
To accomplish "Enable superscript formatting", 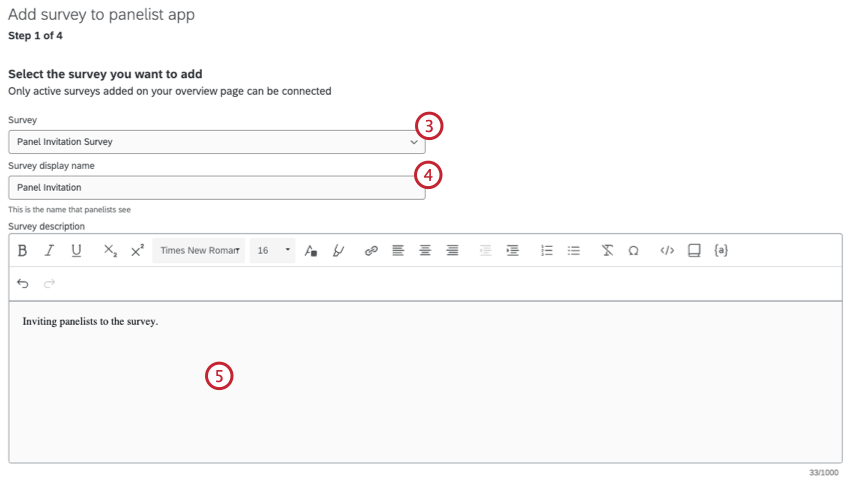I will click(x=137, y=250).
